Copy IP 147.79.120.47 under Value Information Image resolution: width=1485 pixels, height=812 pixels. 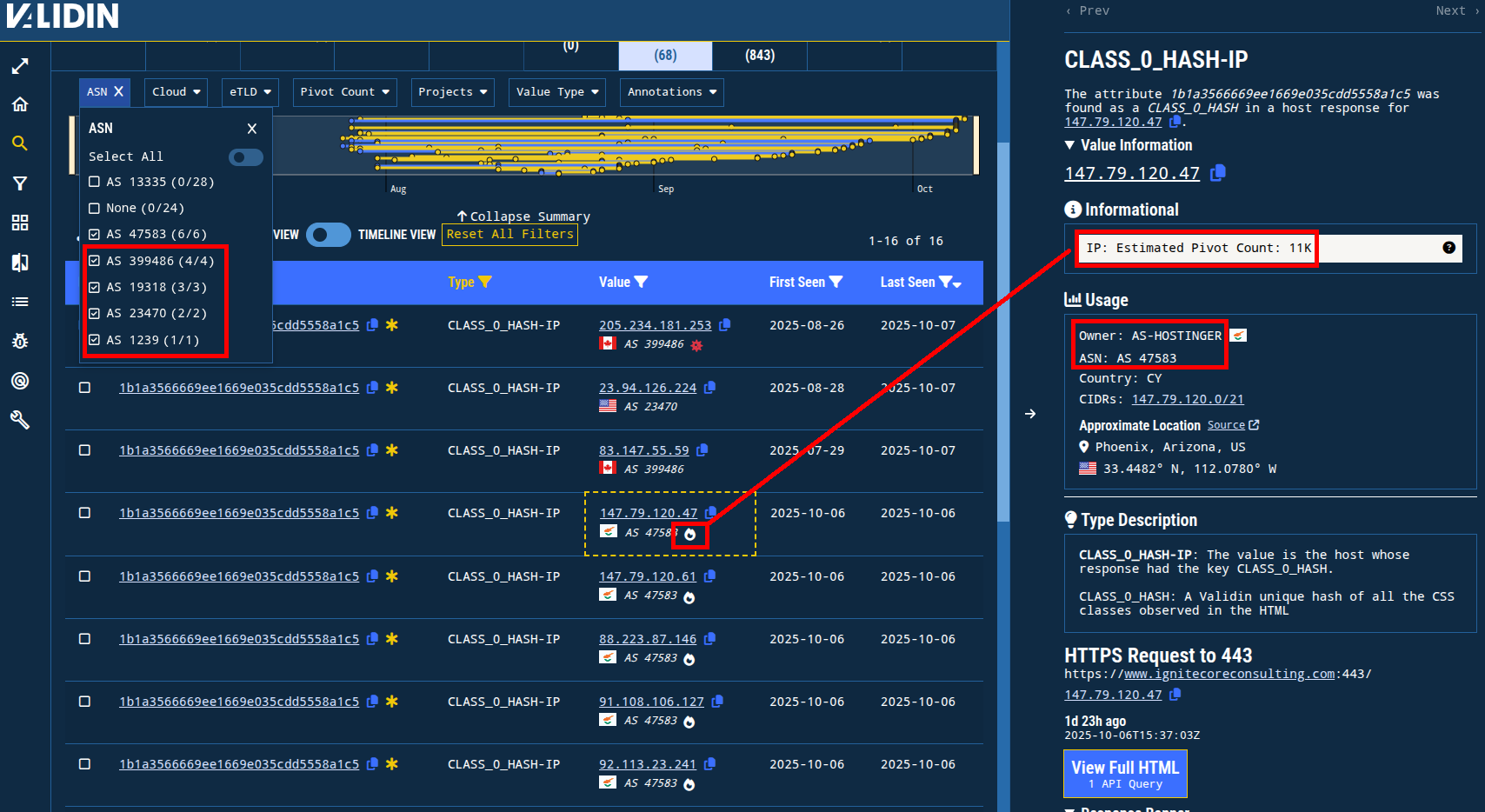pos(1218,173)
